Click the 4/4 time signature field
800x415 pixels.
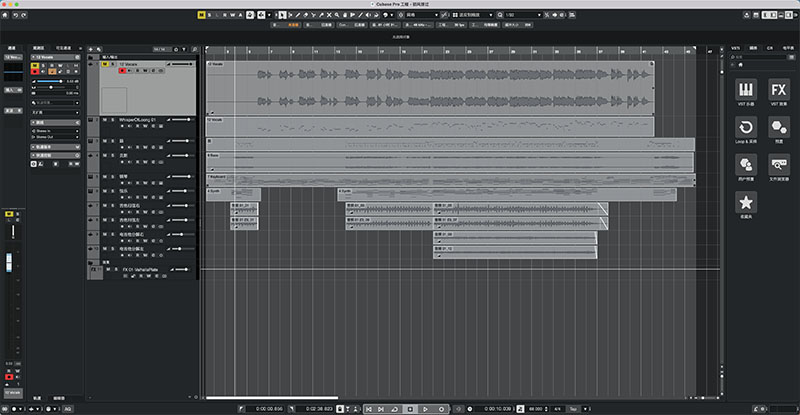click(x=557, y=409)
